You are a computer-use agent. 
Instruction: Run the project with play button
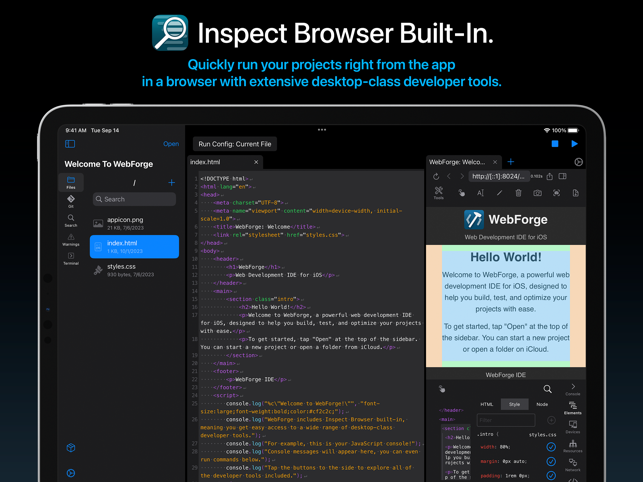tap(574, 144)
